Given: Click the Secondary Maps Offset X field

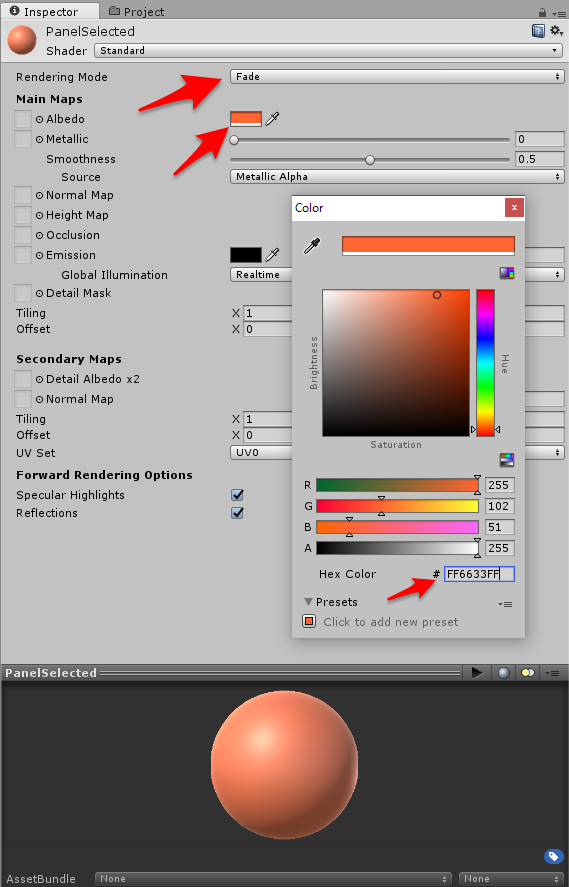Looking at the screenshot, I should point(267,435).
